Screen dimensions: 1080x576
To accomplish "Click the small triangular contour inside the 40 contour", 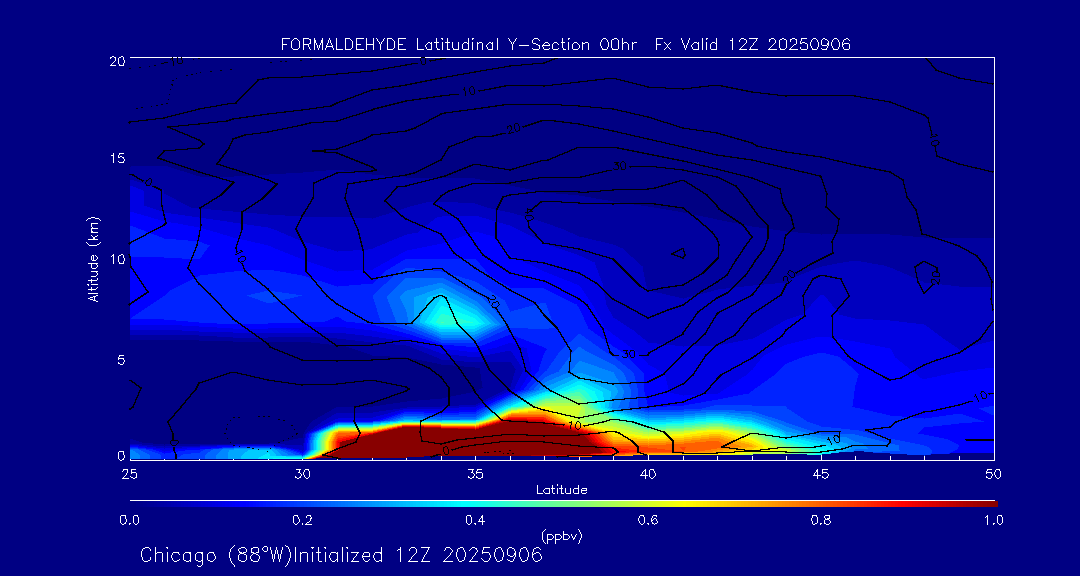I will coord(679,253).
